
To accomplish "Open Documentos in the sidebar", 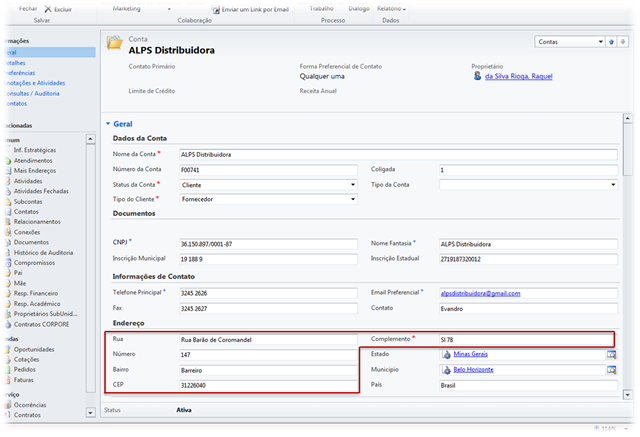I will (x=31, y=242).
